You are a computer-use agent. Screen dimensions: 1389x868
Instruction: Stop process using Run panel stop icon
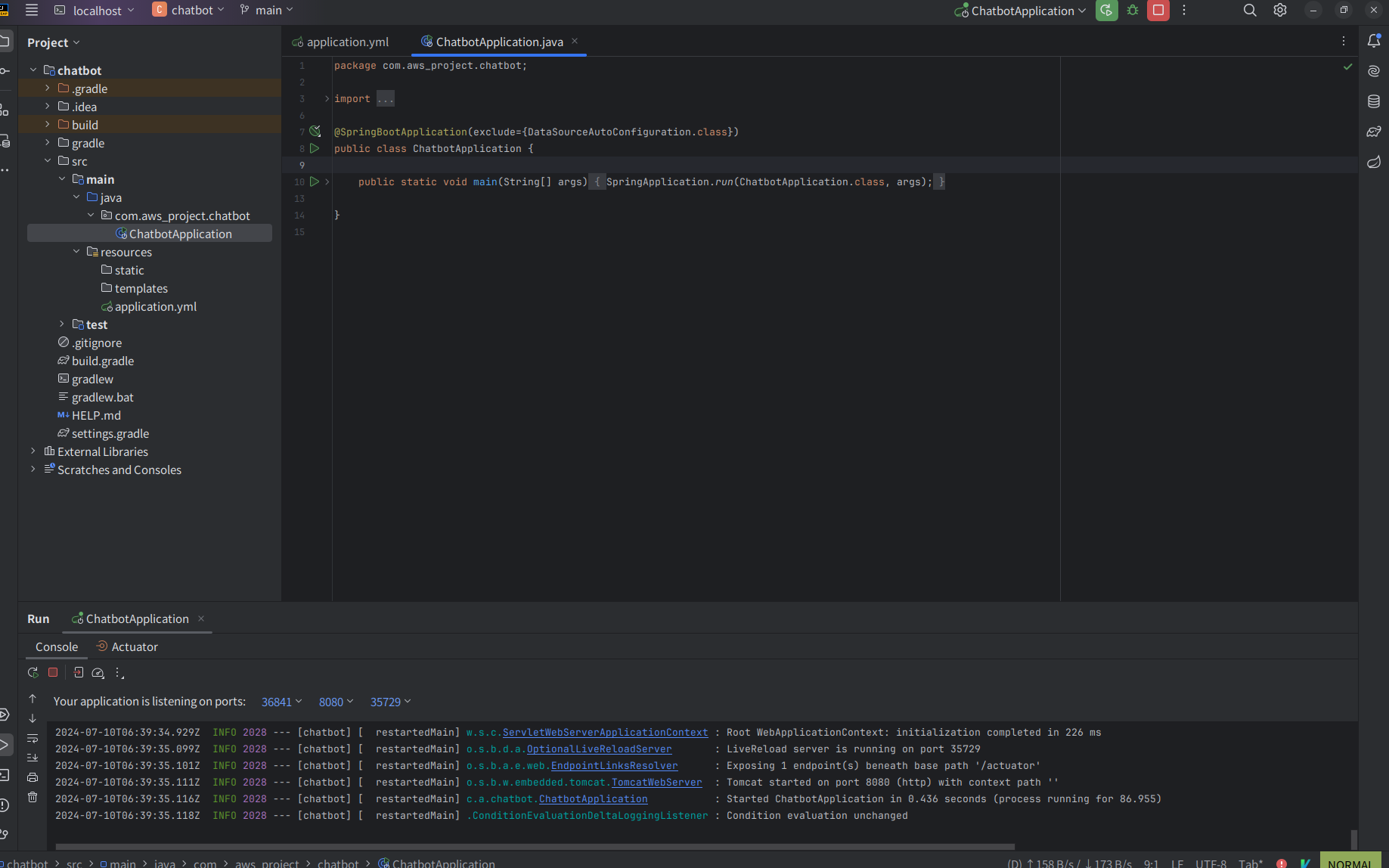pos(53,672)
